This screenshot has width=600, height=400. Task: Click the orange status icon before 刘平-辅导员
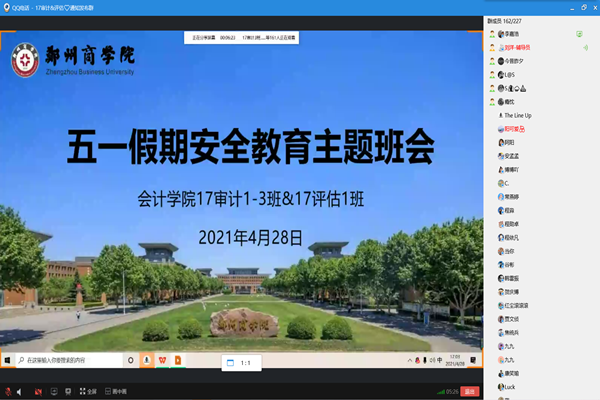click(492, 47)
